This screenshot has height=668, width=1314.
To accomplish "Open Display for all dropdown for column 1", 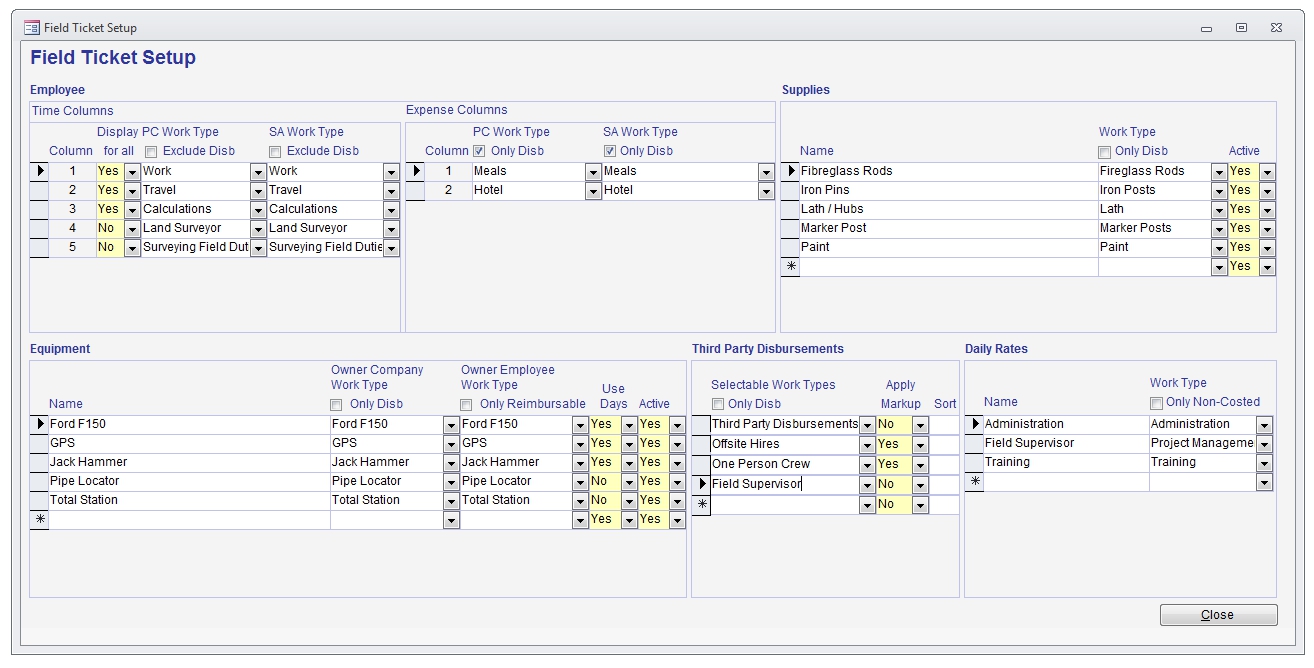I will (x=132, y=172).
